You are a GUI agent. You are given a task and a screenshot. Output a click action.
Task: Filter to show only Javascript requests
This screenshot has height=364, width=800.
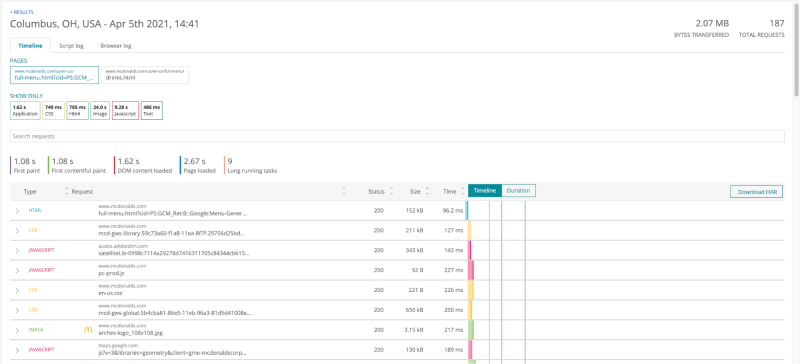click(125, 111)
